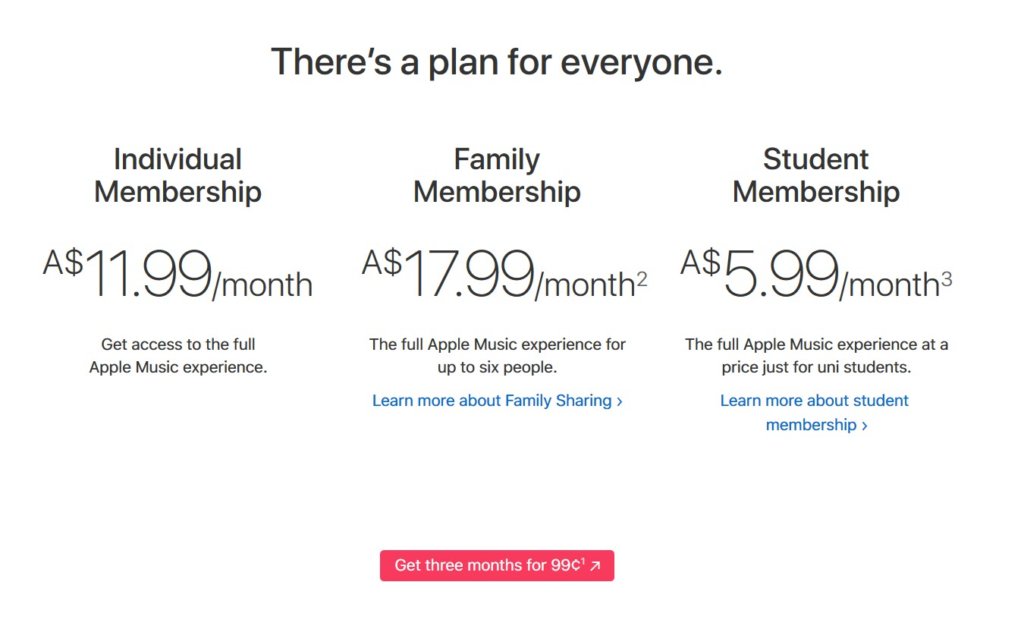Select the Student Membership heading
The height and width of the screenshot is (626, 1024).
pos(816,175)
